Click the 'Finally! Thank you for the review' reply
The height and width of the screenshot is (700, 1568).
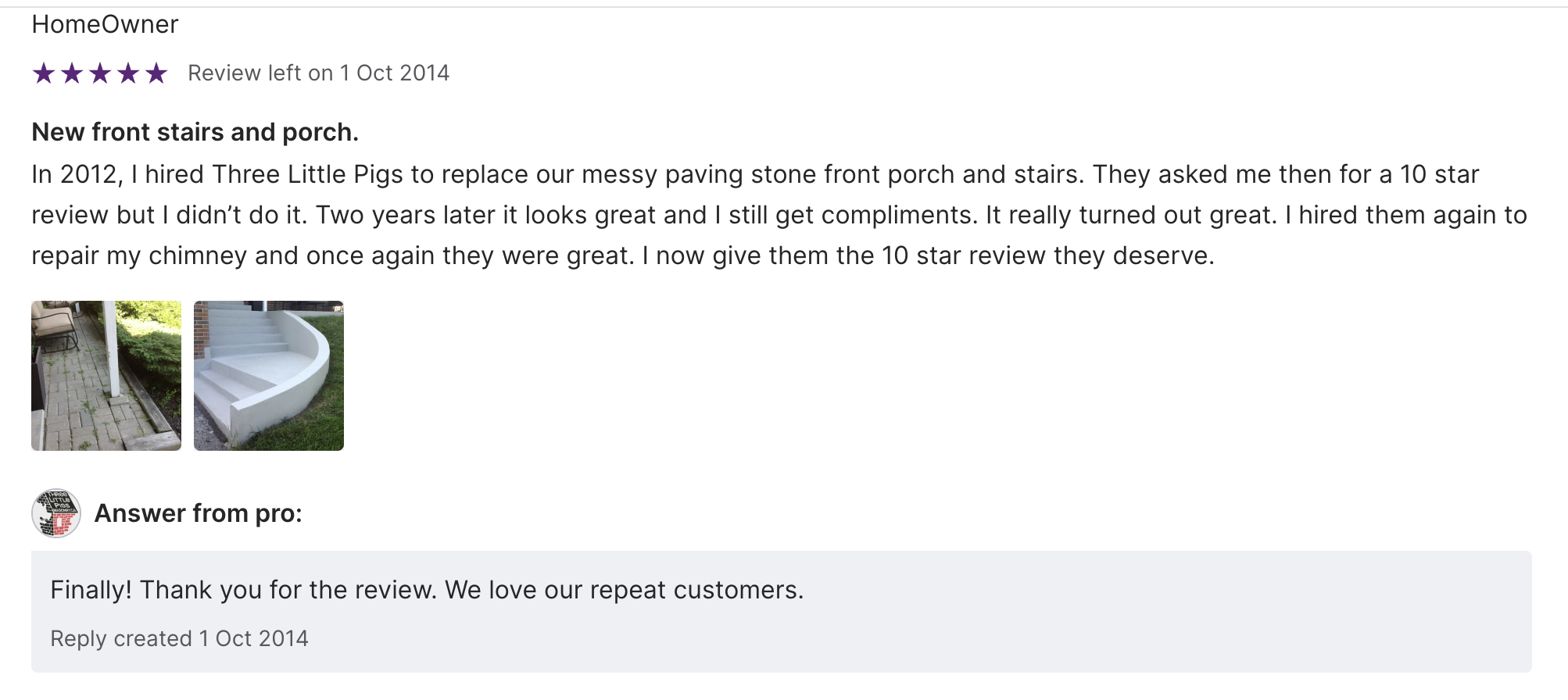(427, 590)
